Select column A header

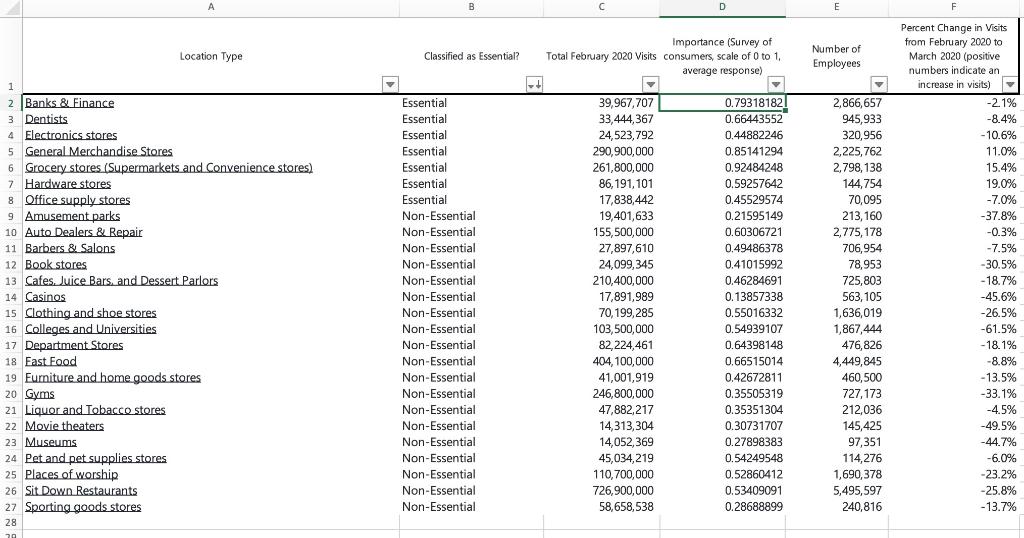[211, 7]
